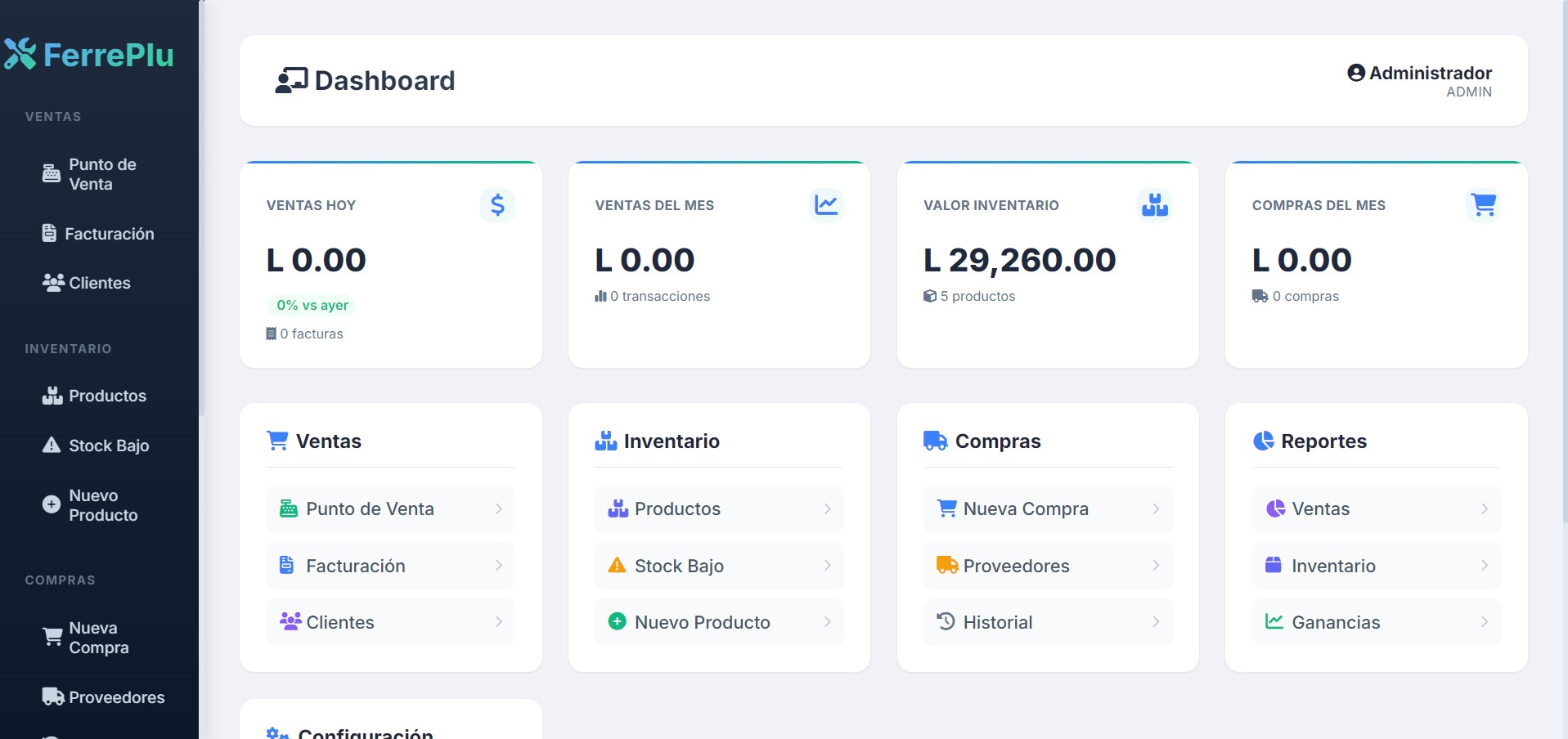Click the dollar sign icon on Ventas Hoy card
Viewport: 1568px width, 739px height.
coord(496,205)
